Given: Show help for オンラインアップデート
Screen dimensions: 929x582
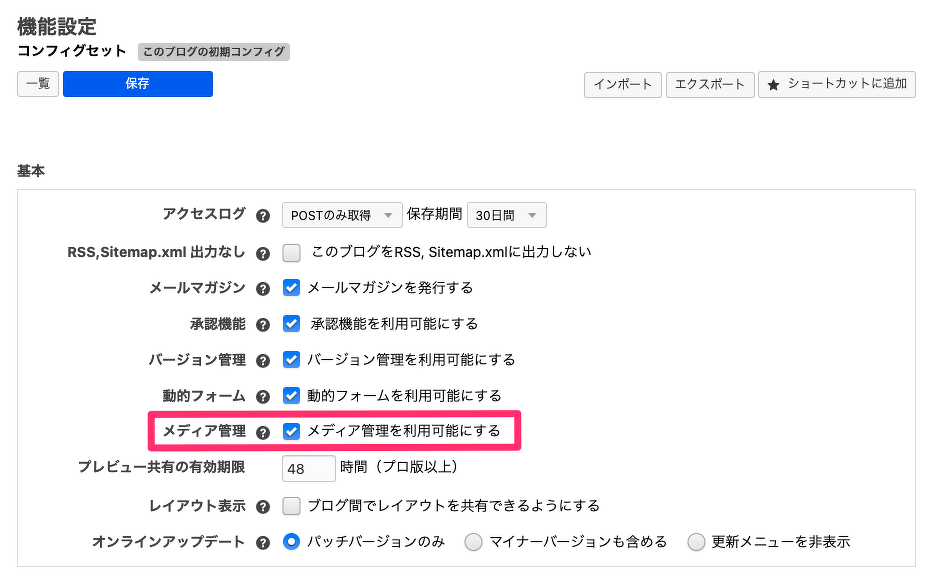Looking at the screenshot, I should click(x=263, y=542).
